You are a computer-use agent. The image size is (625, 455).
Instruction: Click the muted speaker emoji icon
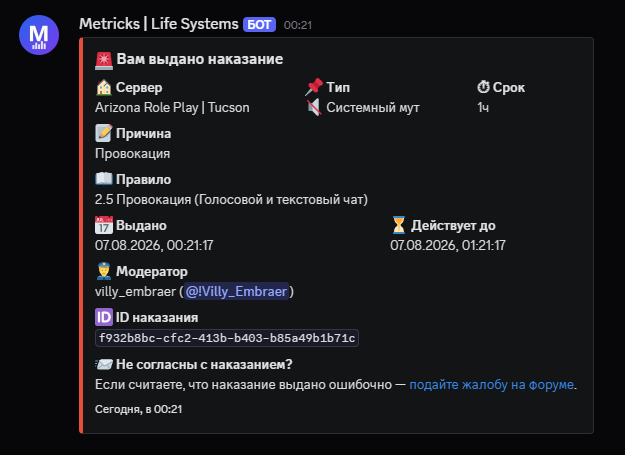coord(314,107)
